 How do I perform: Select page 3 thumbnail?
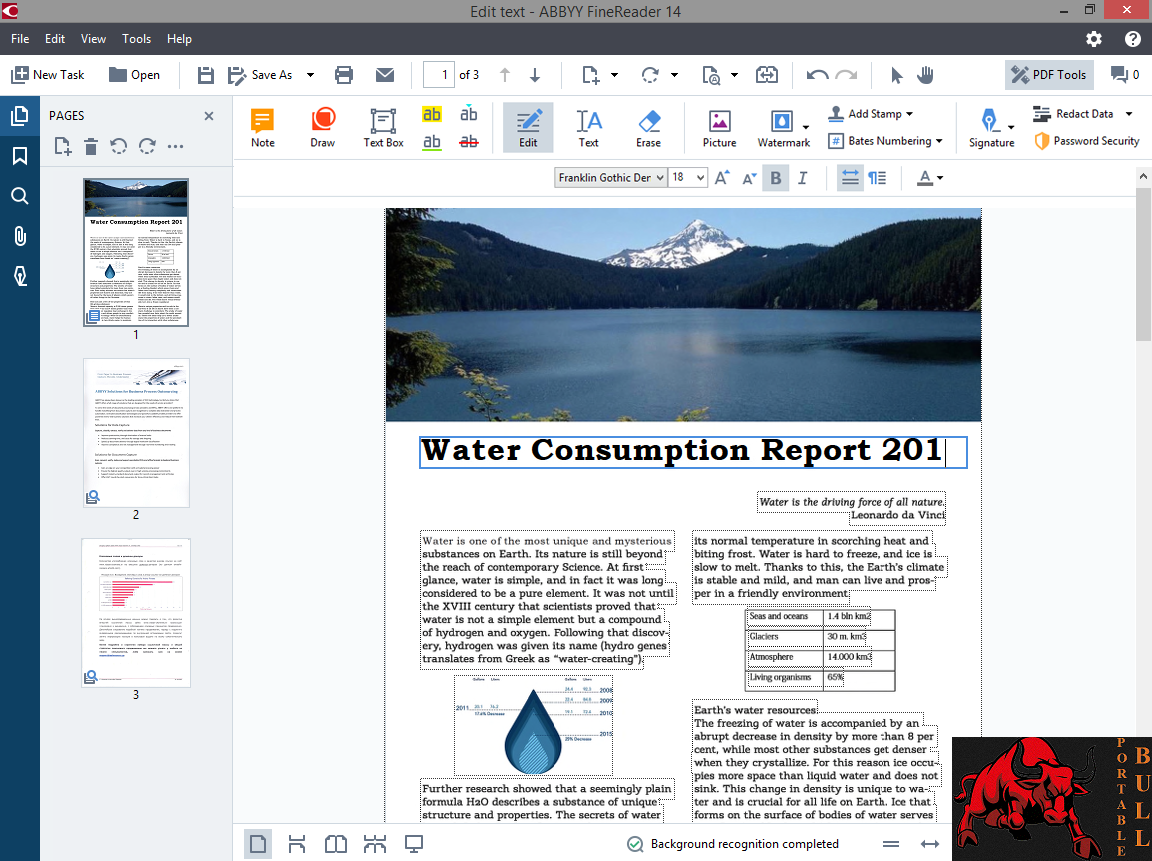(136, 613)
